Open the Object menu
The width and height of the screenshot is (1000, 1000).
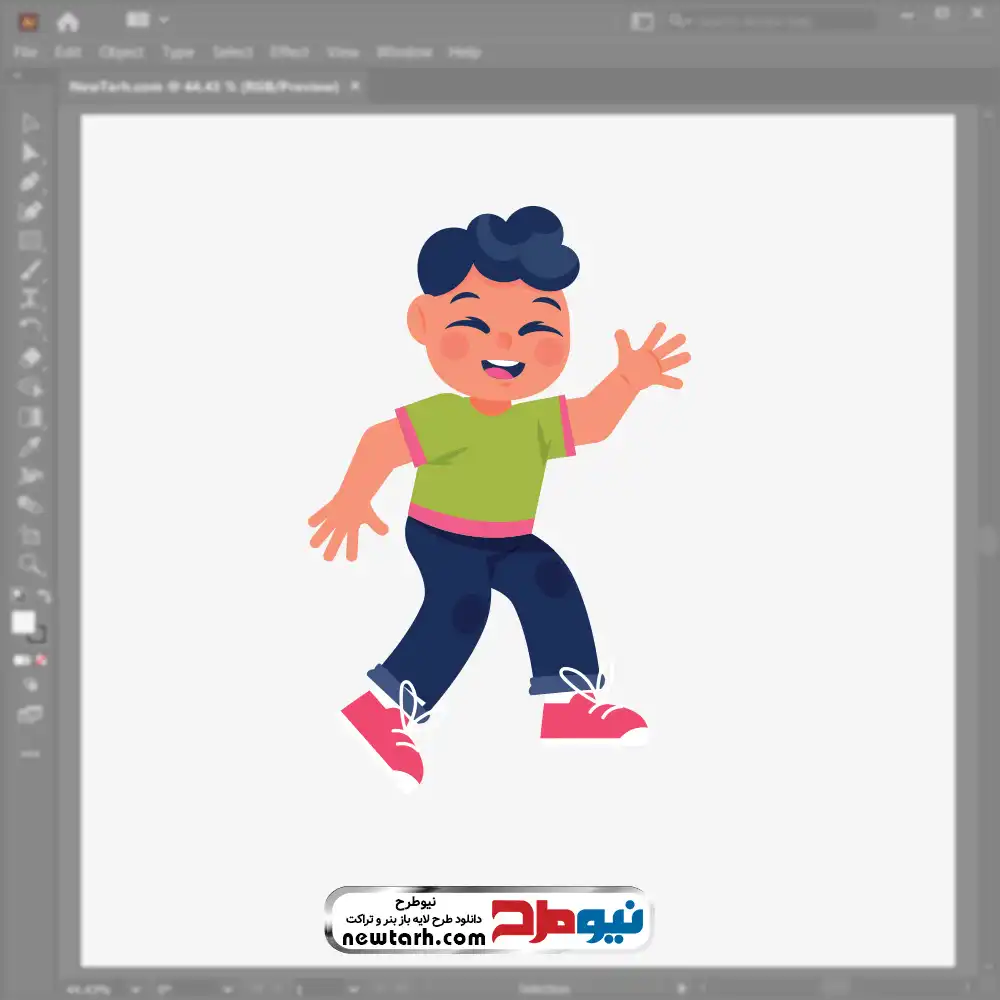pos(120,52)
